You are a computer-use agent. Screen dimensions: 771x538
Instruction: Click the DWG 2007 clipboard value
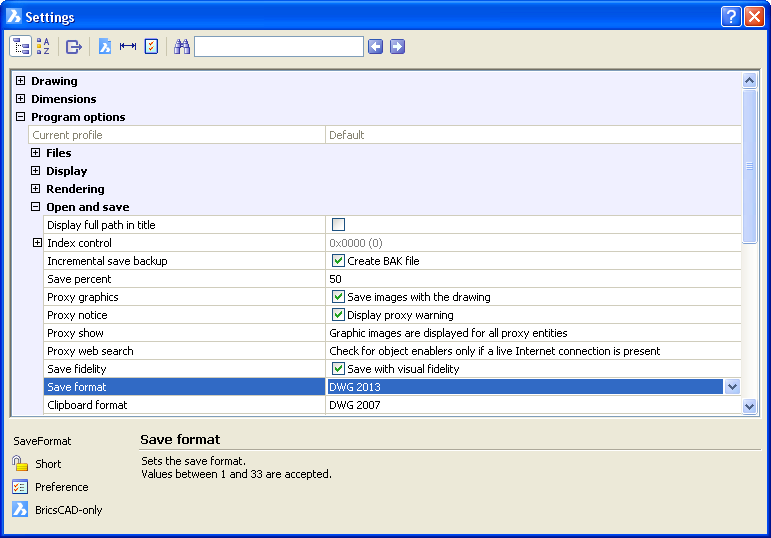pyautogui.click(x=355, y=405)
